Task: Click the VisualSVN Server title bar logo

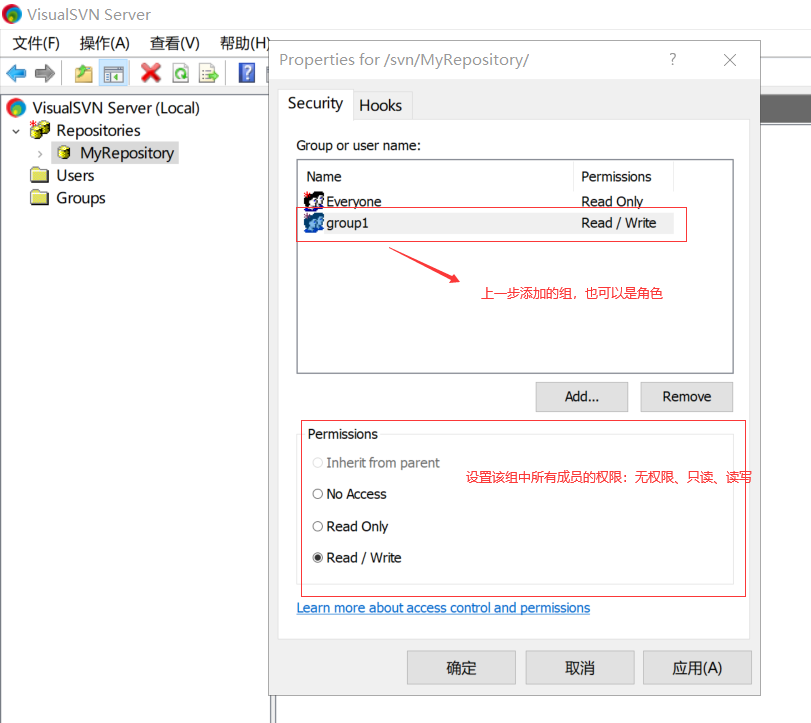Action: (x=12, y=14)
